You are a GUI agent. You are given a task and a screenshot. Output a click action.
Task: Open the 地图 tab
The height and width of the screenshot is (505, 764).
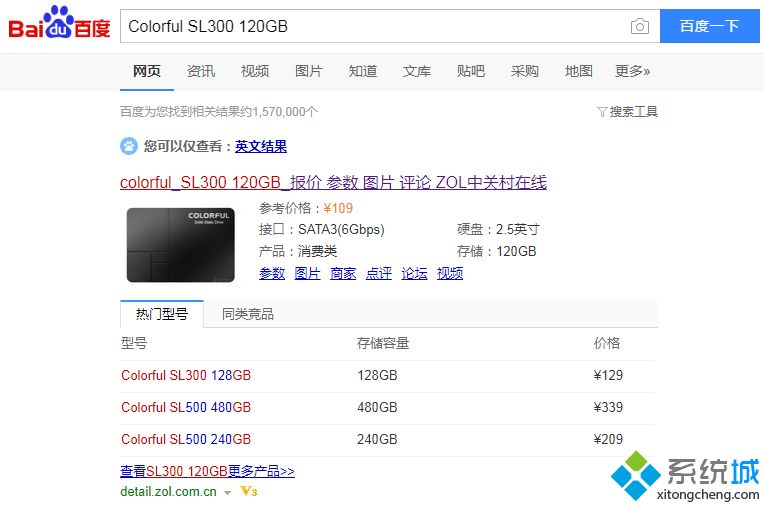579,71
